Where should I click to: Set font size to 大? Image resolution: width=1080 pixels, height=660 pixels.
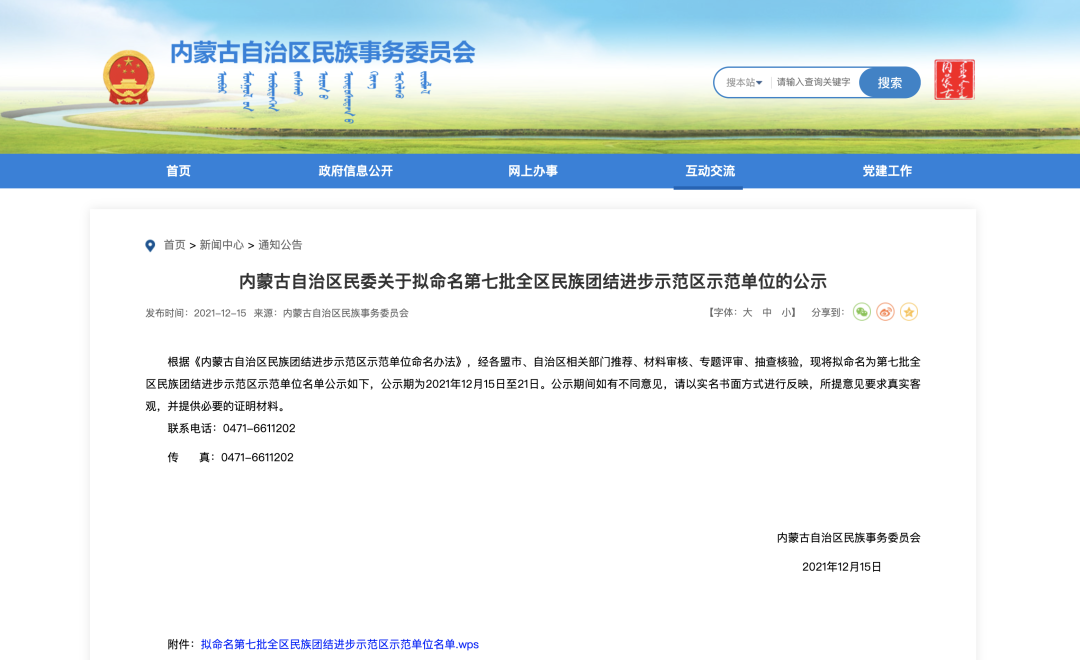tap(747, 313)
